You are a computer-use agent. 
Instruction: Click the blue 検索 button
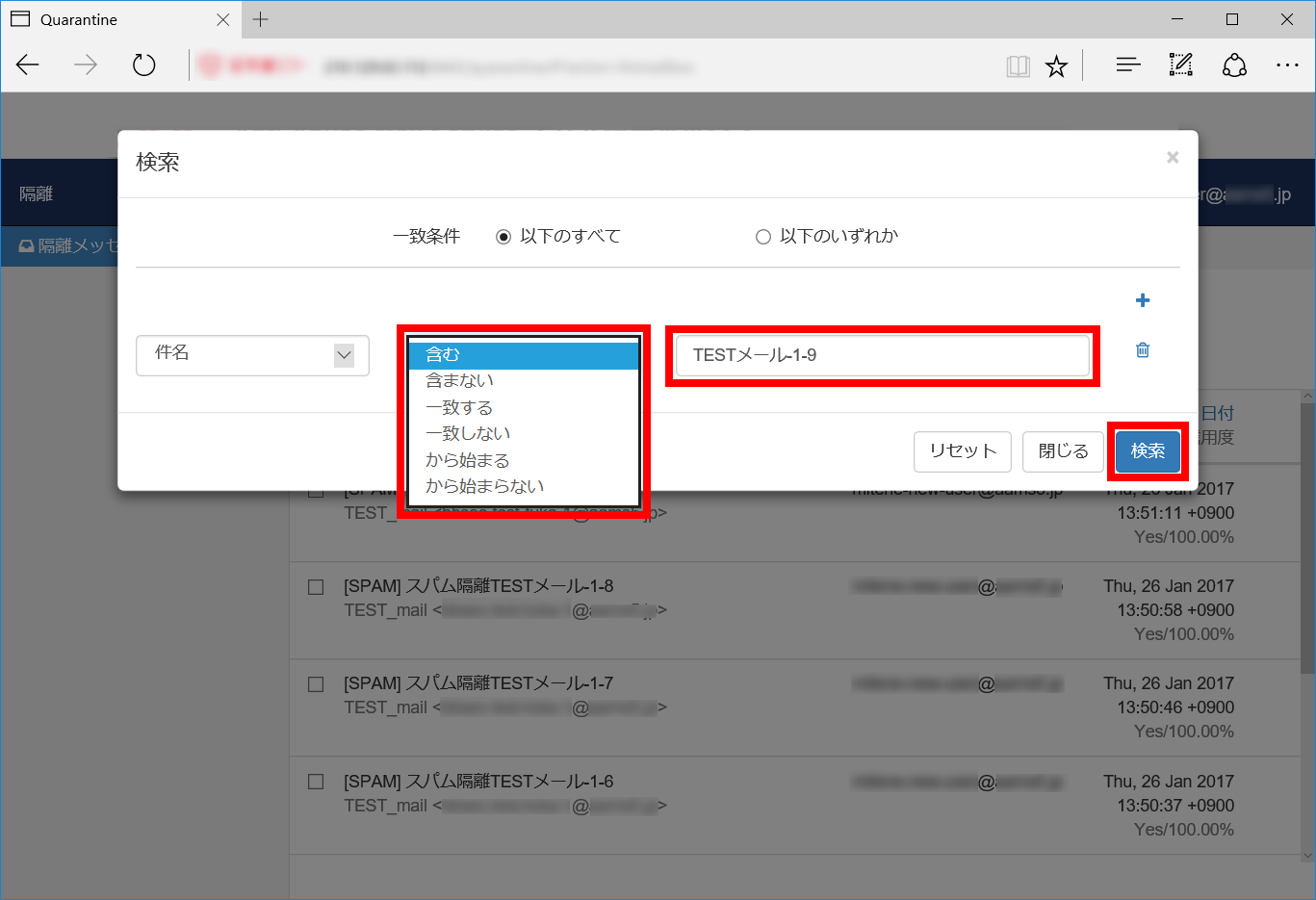[1148, 451]
